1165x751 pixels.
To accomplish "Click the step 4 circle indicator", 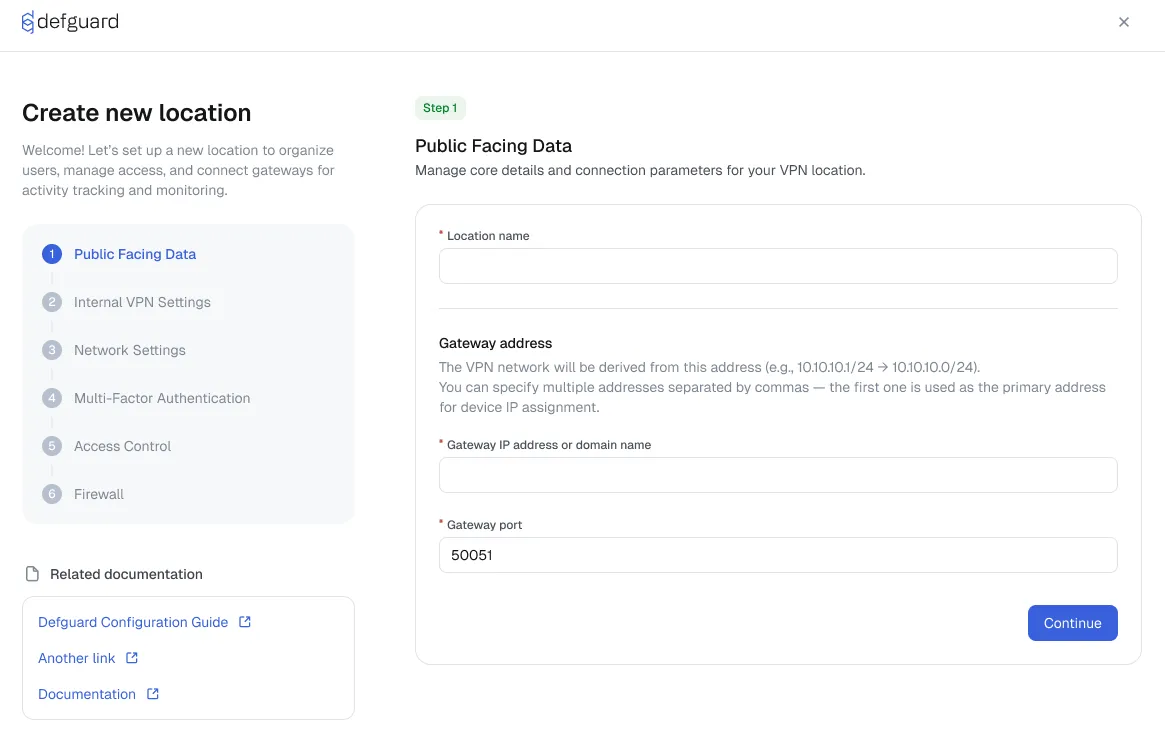I will click(52, 398).
